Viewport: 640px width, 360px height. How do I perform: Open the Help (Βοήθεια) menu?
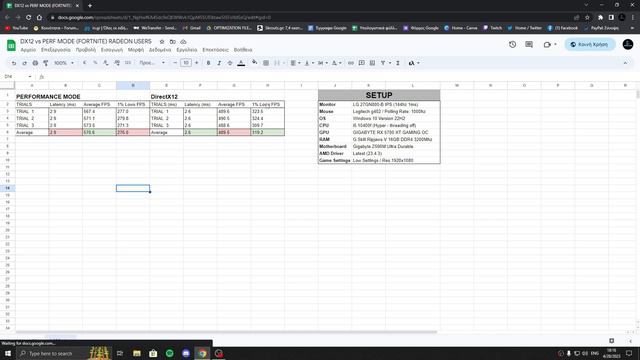[243, 50]
